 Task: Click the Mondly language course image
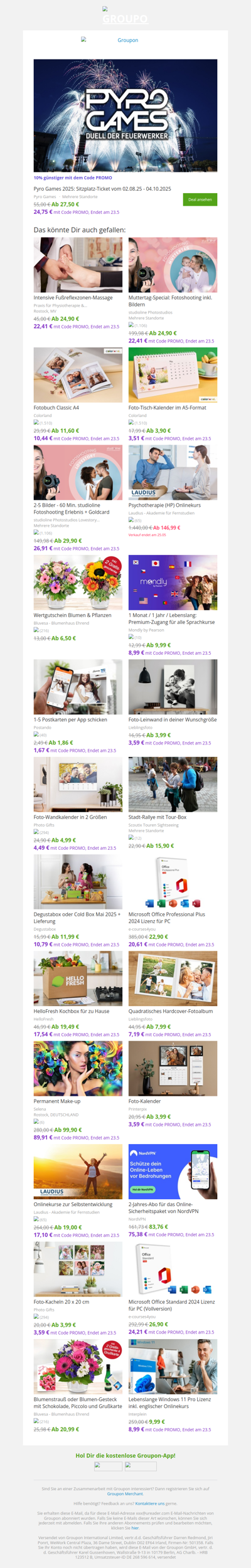click(x=173, y=583)
